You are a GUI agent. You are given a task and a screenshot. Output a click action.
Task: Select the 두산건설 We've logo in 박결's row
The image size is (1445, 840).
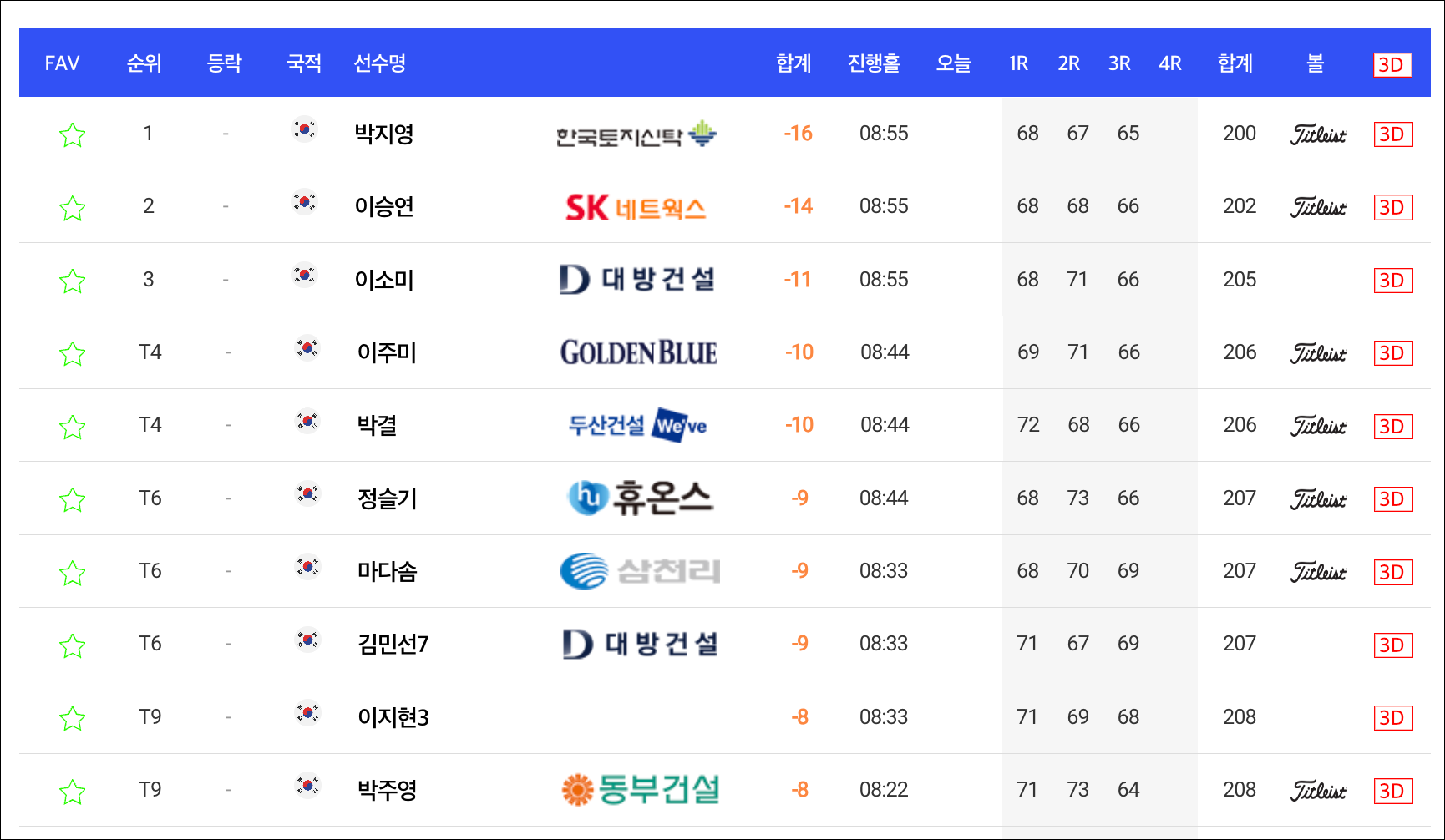point(636,425)
